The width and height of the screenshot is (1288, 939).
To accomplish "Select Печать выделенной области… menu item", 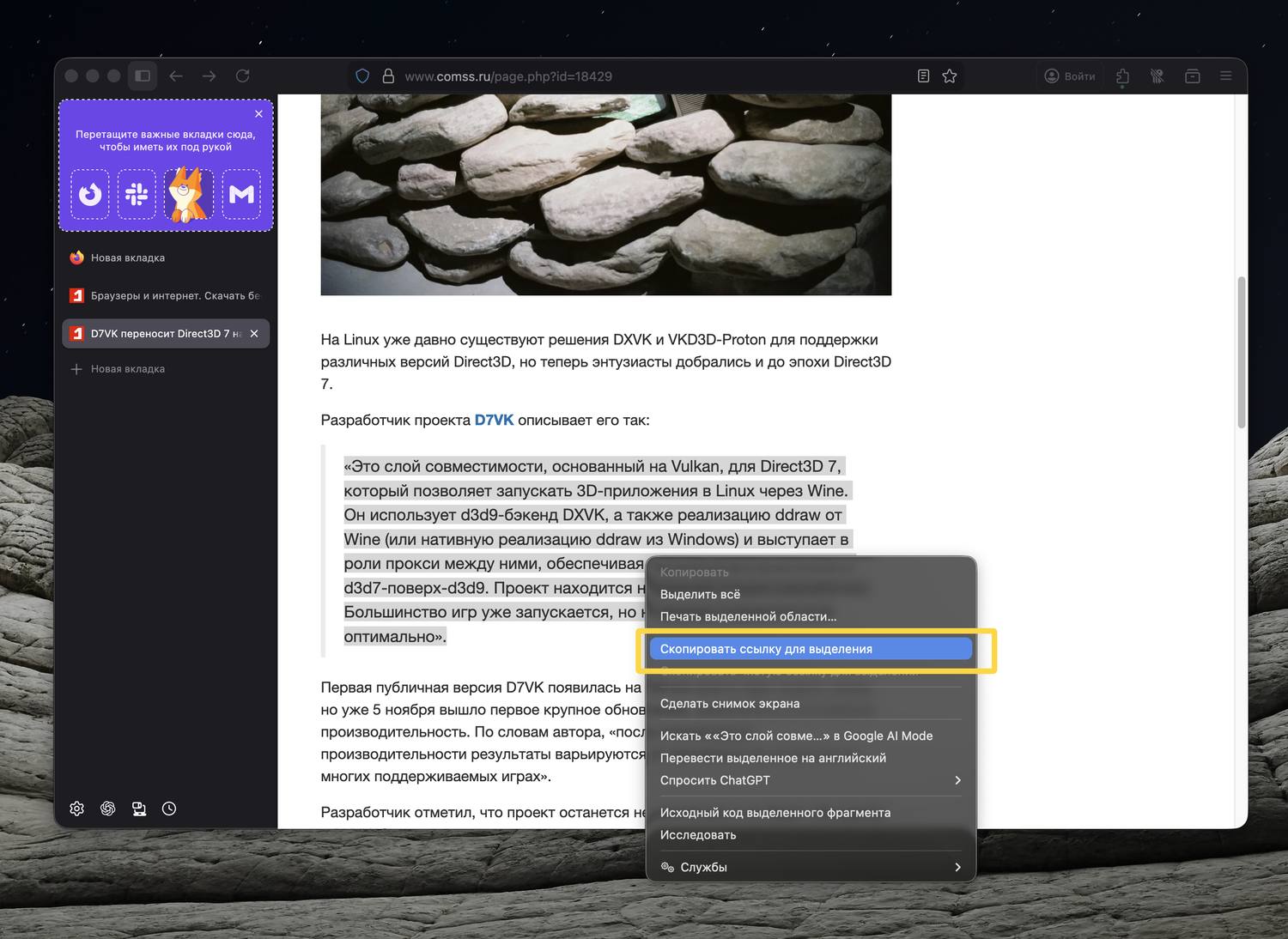I will pos(811,616).
